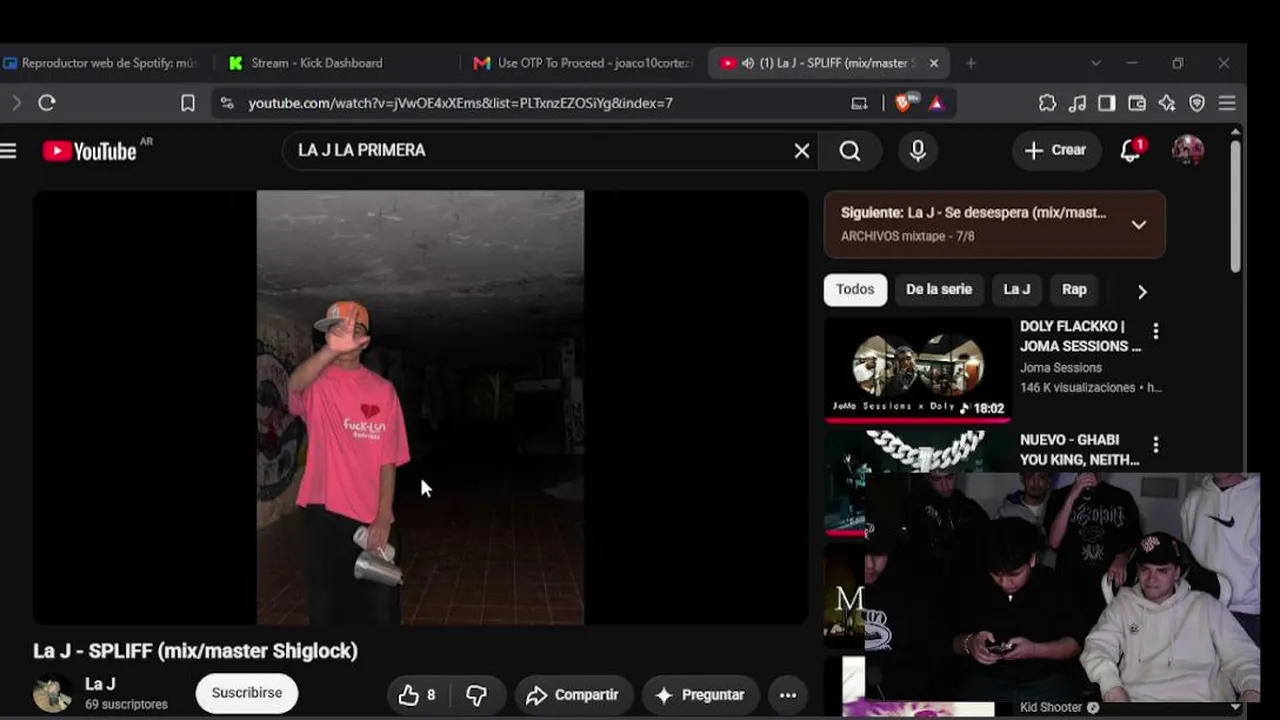
Task: Expand the ARCHIVOS mixtape playlist panel
Action: [1139, 225]
